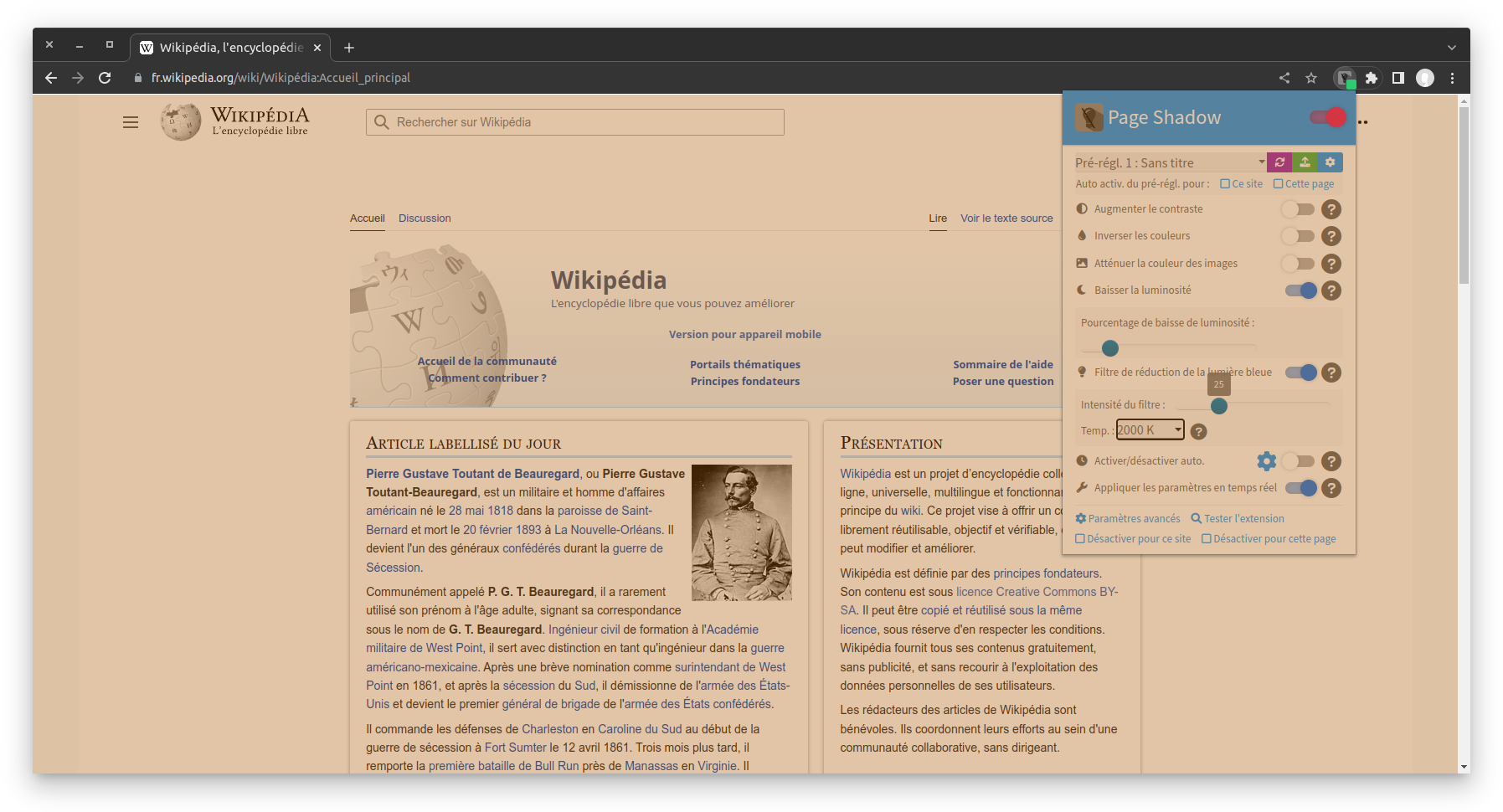Open Pierre Gustave Toutant de Beauregard article link
The image size is (1503, 812).
[x=472, y=474]
